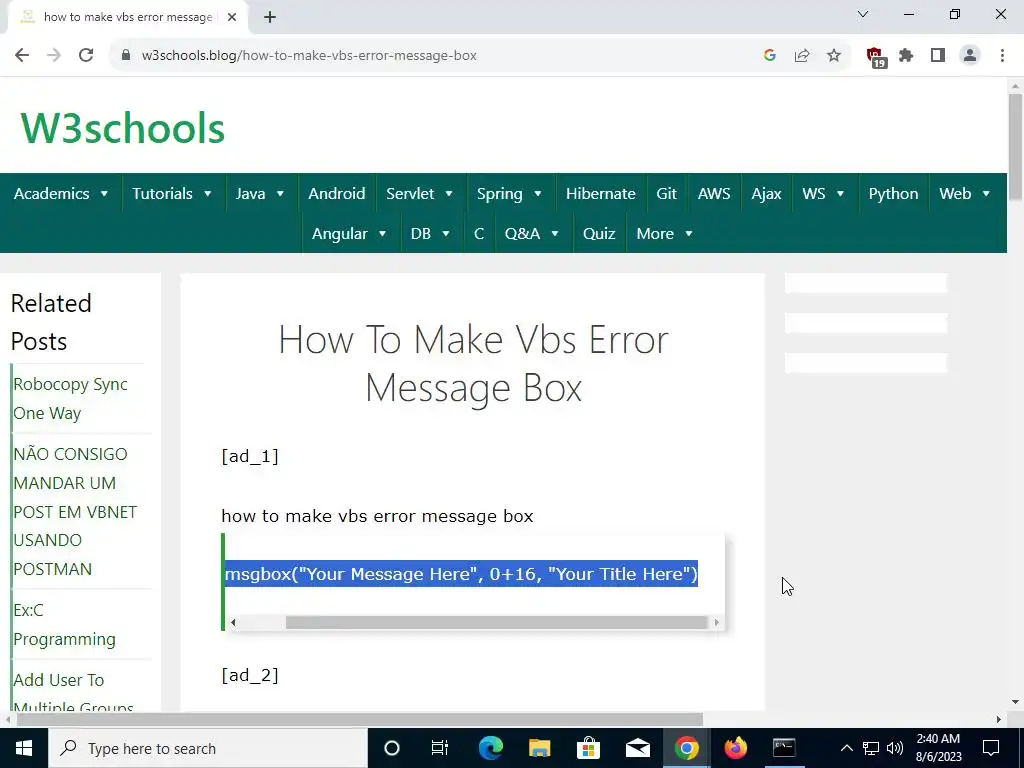Go back using the browser back arrow
Image resolution: width=1024 pixels, height=768 pixels.
[x=22, y=56]
